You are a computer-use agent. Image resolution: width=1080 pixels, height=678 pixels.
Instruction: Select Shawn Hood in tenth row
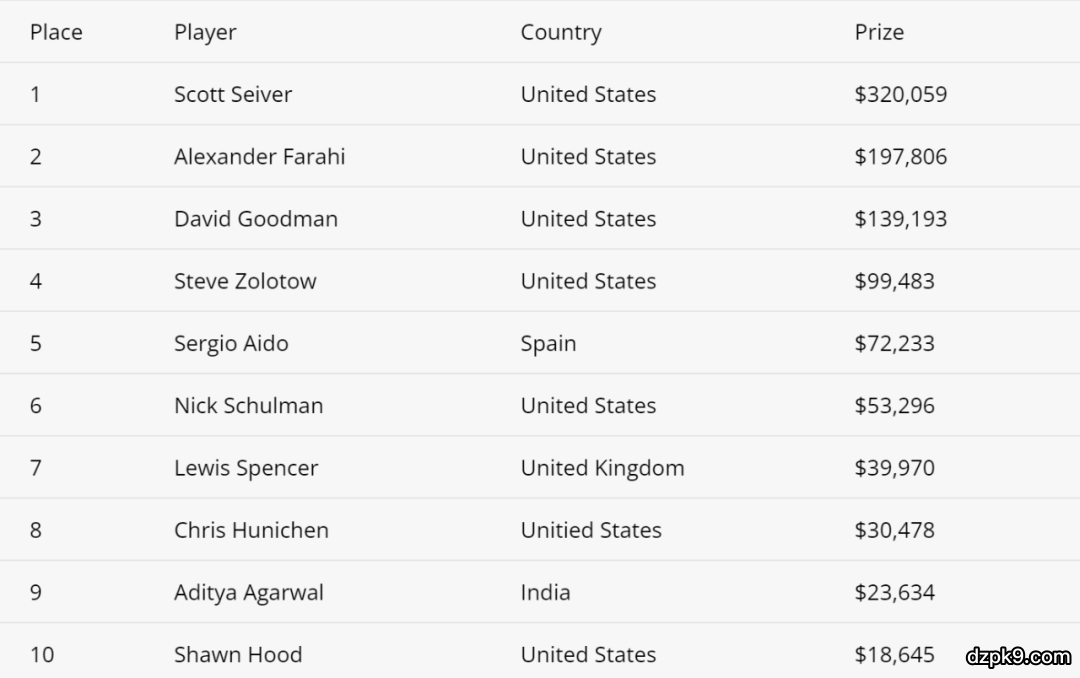(x=238, y=654)
